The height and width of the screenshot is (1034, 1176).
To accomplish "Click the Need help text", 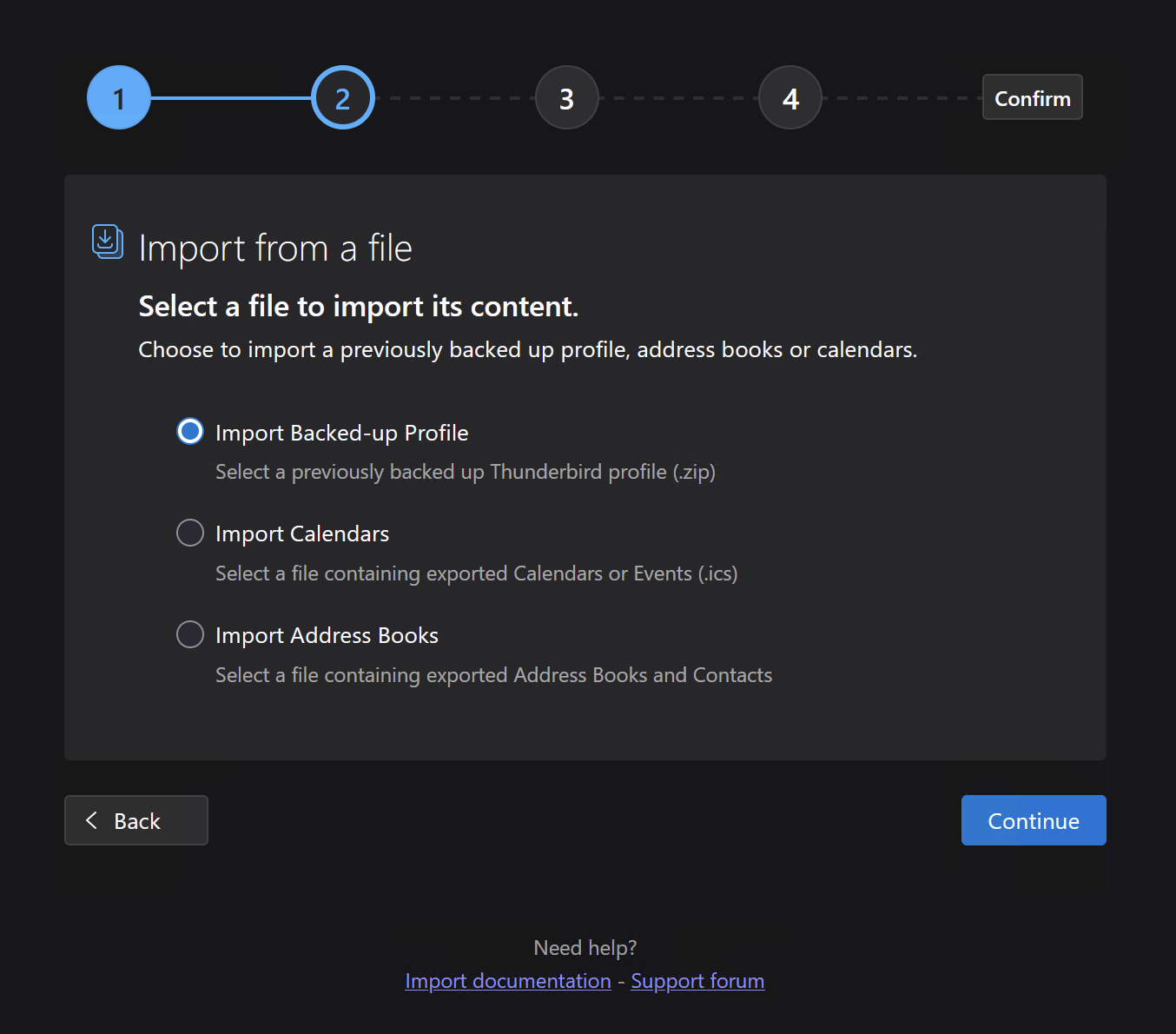I will [585, 947].
